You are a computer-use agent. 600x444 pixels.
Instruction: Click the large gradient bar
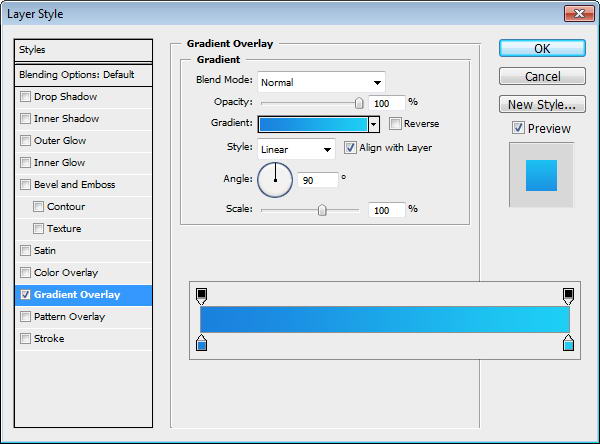[x=385, y=319]
